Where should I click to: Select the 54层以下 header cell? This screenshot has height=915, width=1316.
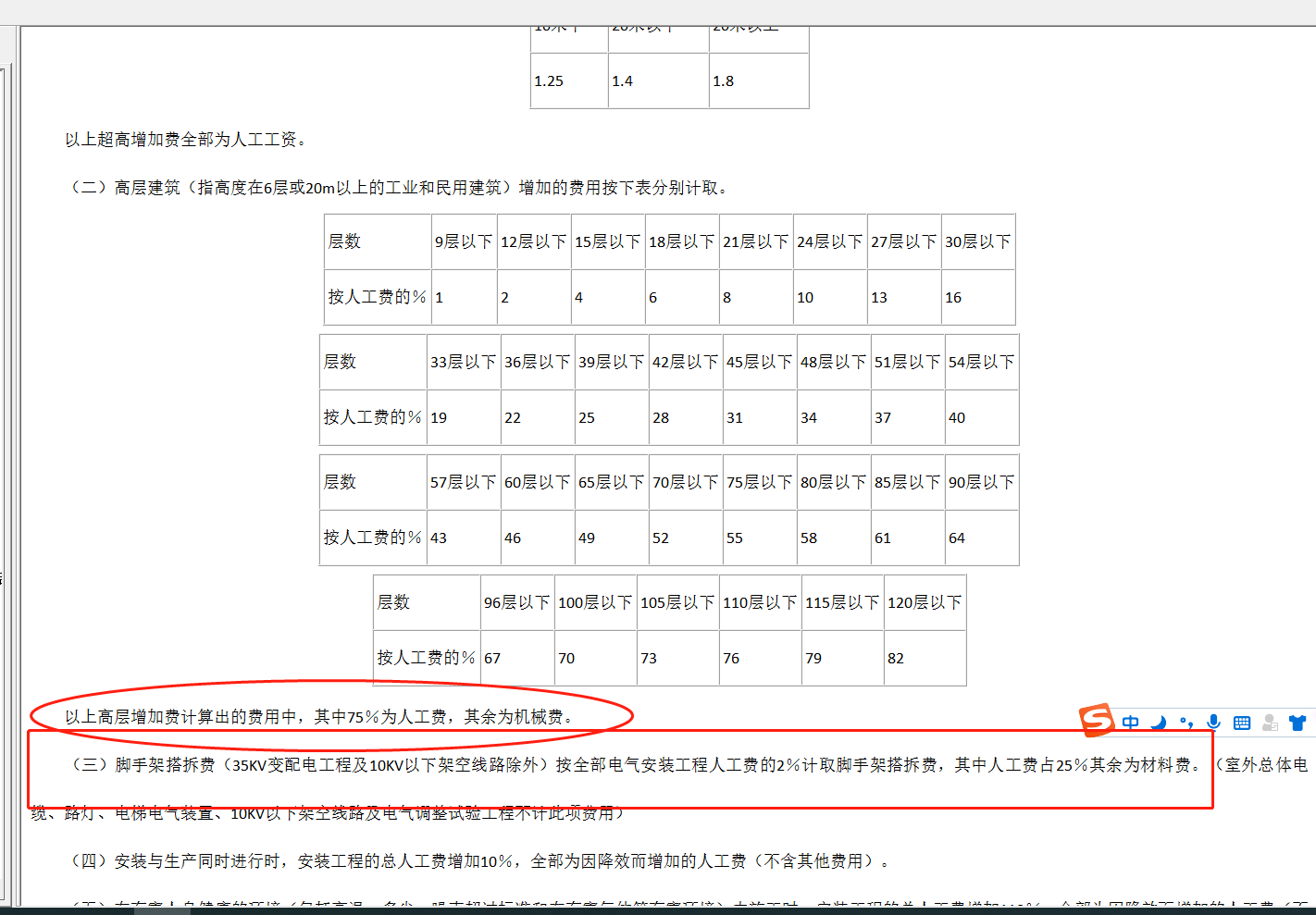982,362
